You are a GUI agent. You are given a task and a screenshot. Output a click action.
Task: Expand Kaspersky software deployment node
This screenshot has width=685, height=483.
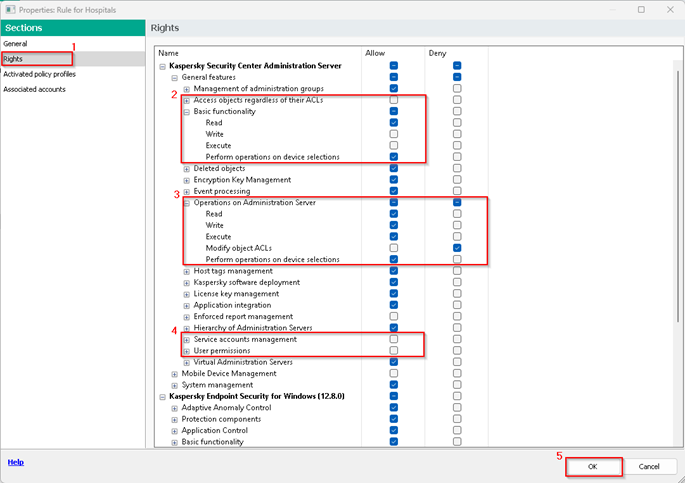tap(187, 283)
